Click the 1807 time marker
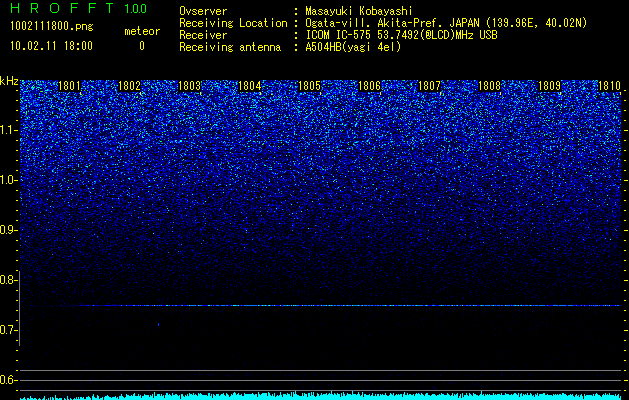Viewport: 629px width, 400px height. click(x=429, y=86)
